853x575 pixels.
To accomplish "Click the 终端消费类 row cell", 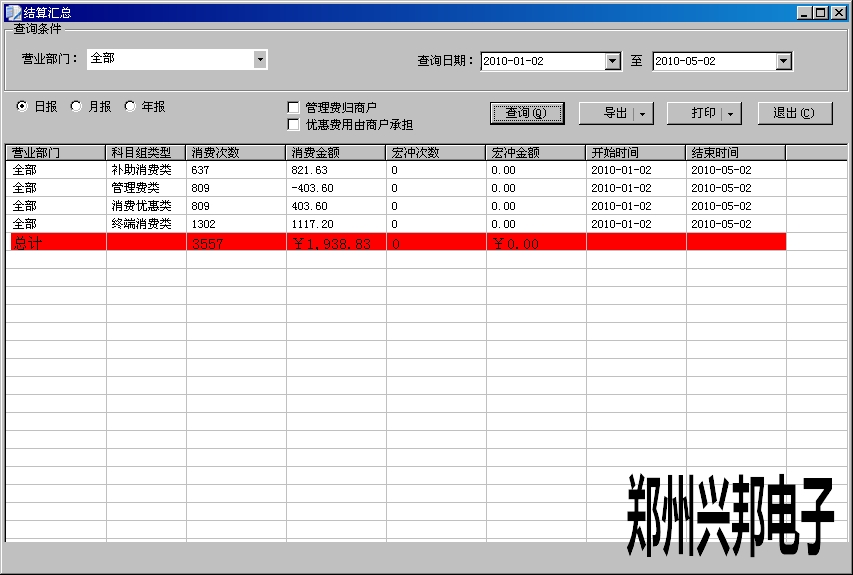I will [x=141, y=224].
